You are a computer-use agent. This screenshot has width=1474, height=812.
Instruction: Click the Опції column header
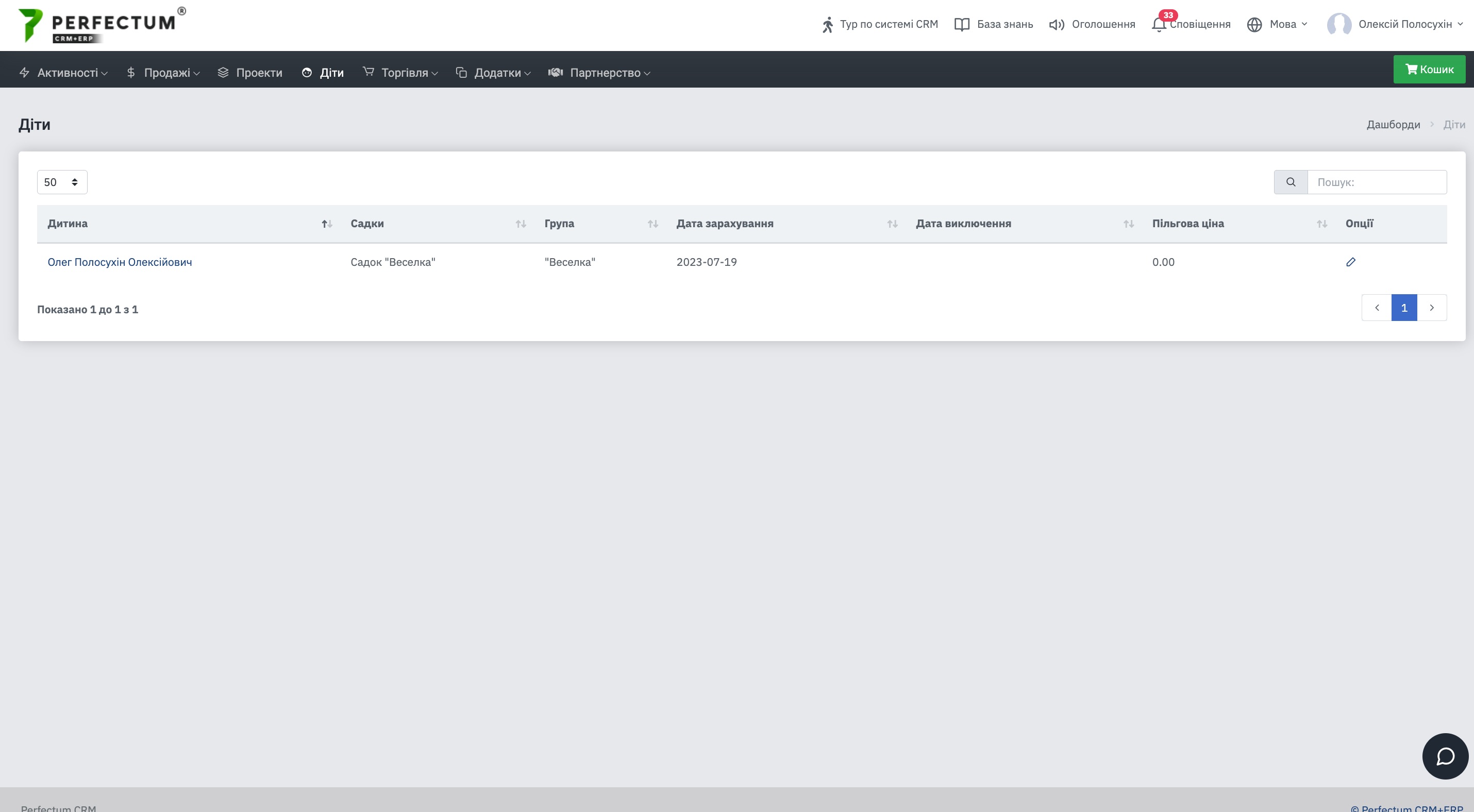coord(1359,224)
